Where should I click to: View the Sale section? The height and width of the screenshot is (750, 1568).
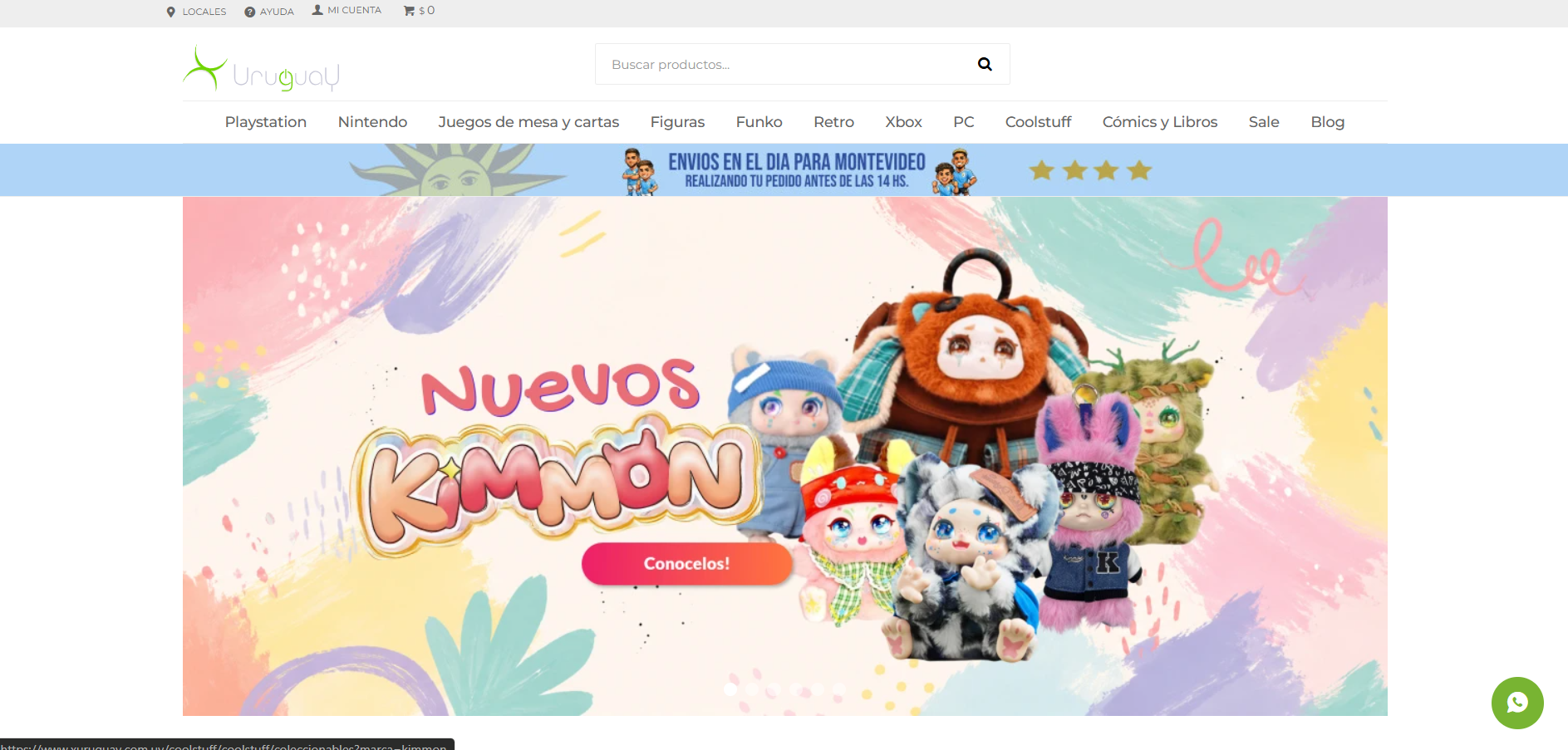click(x=1264, y=122)
